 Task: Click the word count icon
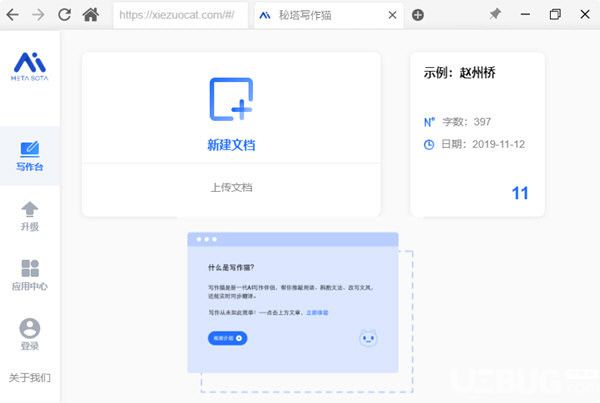pyautogui.click(x=429, y=122)
